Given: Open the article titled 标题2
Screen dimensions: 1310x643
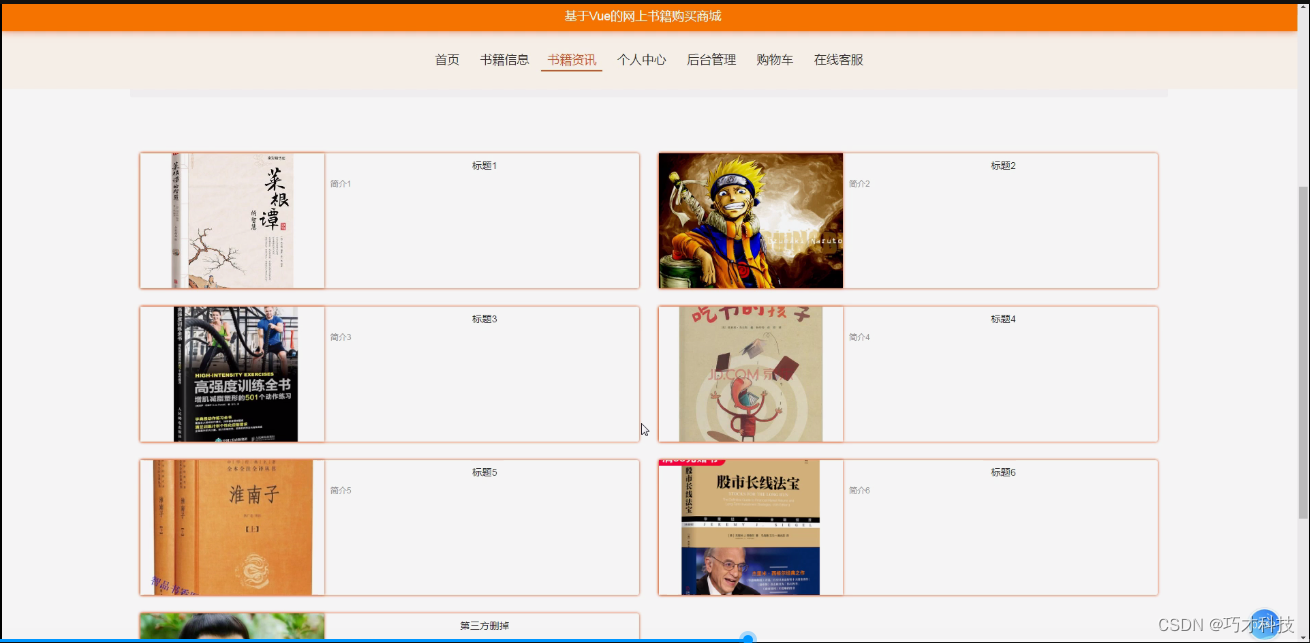Looking at the screenshot, I should (x=1003, y=165).
